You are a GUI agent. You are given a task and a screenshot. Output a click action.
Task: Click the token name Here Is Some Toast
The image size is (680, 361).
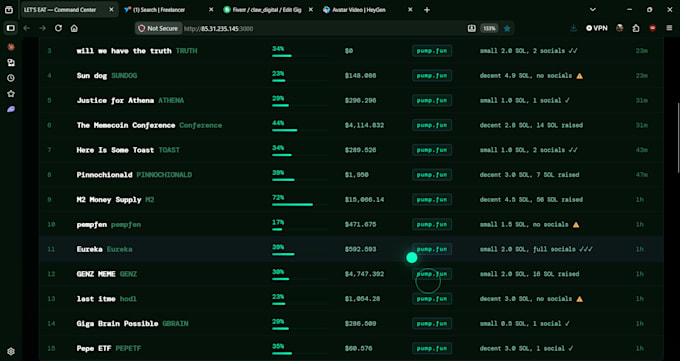(115, 150)
